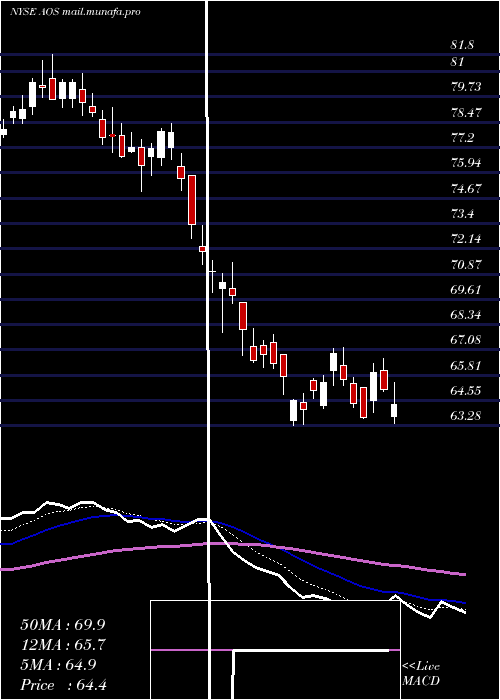500x700 pixels.
Task: Click the 78.47 price level label
Action: (466, 112)
